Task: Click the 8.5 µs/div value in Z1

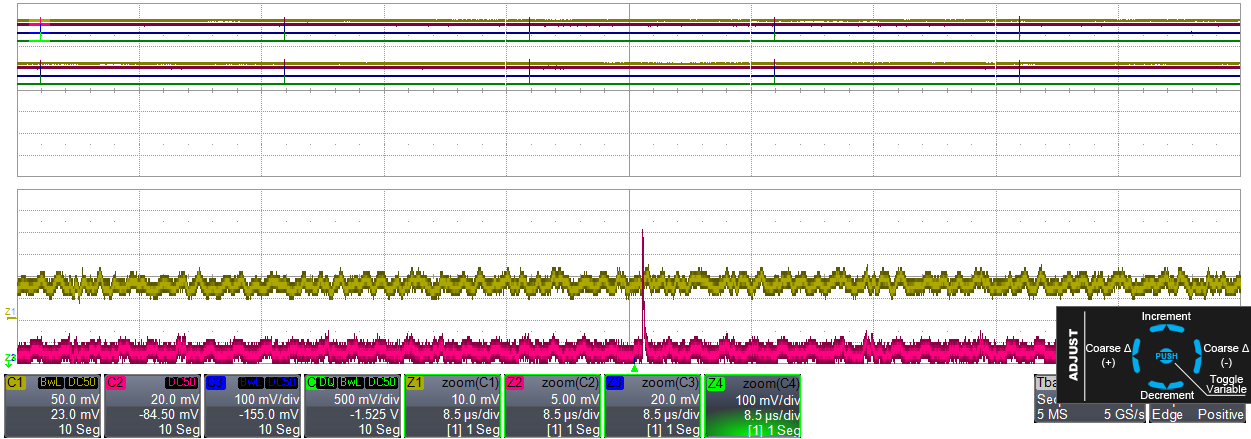Action: 471,414
